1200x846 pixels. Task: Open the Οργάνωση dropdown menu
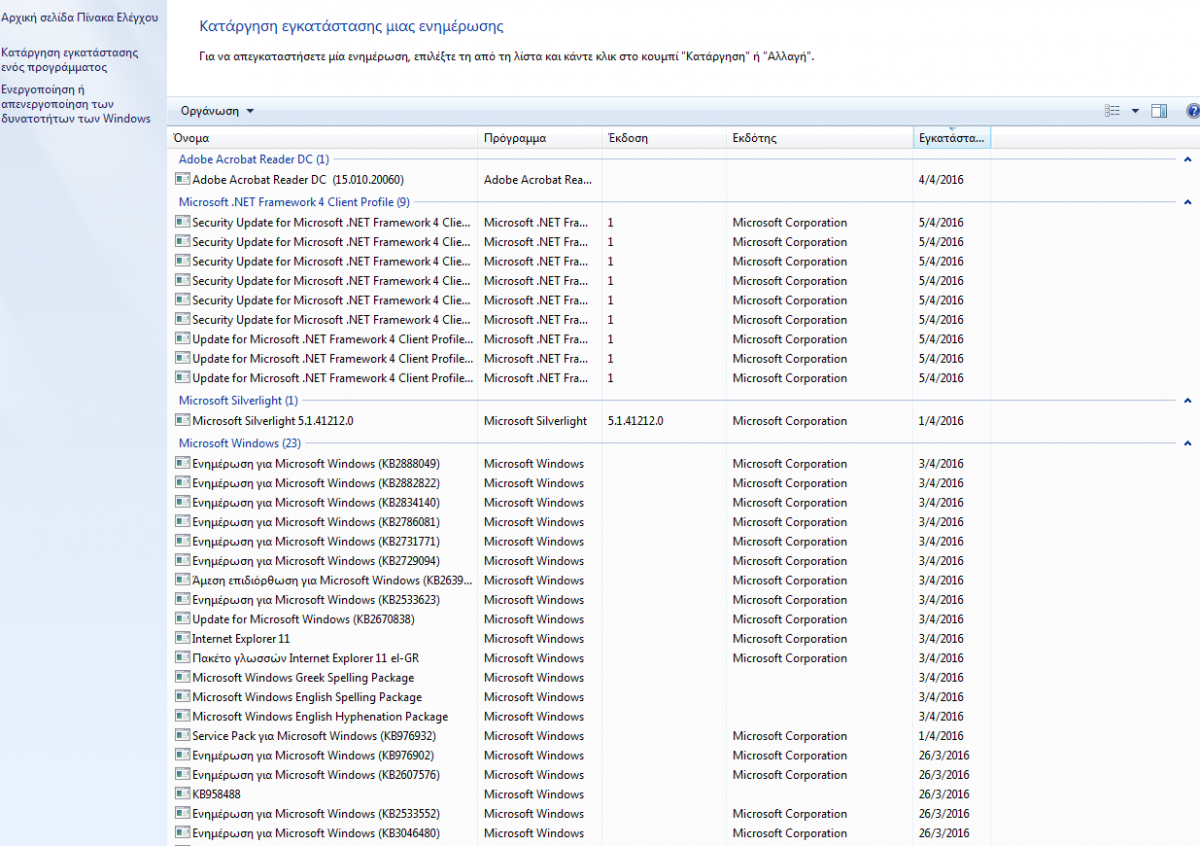[x=217, y=111]
